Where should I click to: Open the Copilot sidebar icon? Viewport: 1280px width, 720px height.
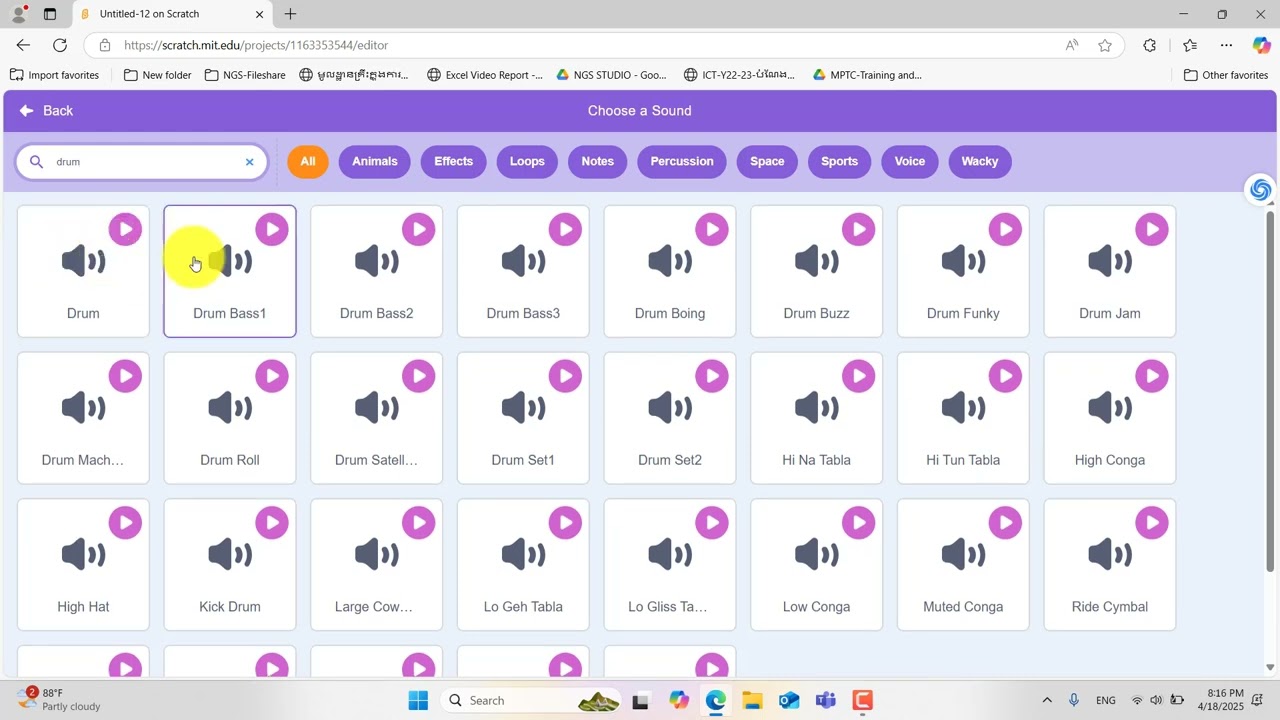1261,45
